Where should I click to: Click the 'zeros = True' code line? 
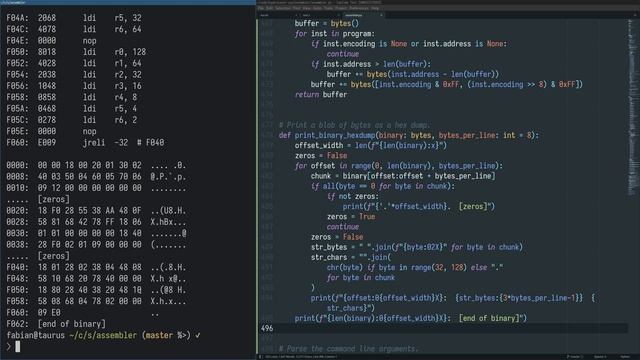351,216
